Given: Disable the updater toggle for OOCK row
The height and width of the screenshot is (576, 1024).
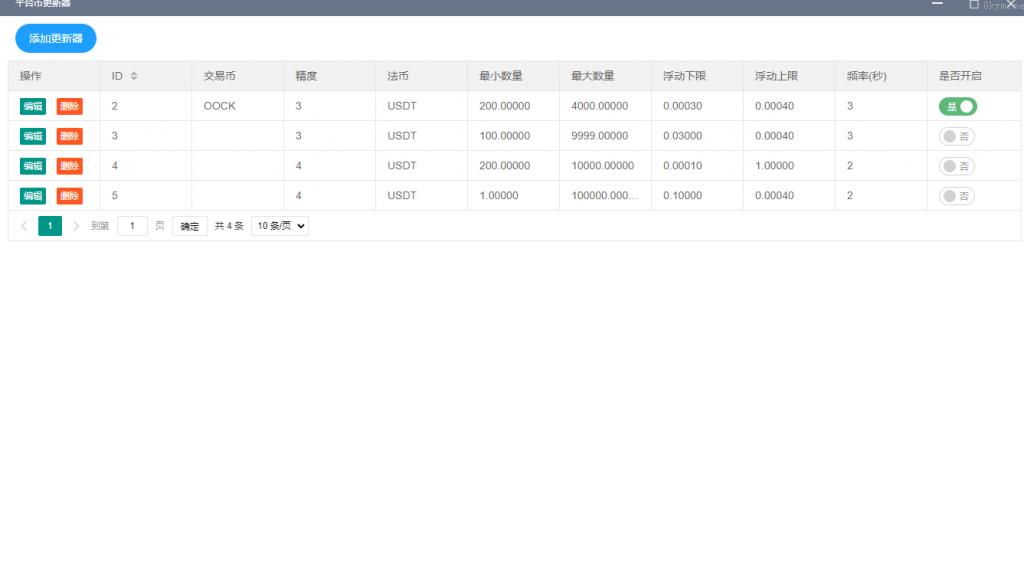Looking at the screenshot, I should tap(957, 106).
